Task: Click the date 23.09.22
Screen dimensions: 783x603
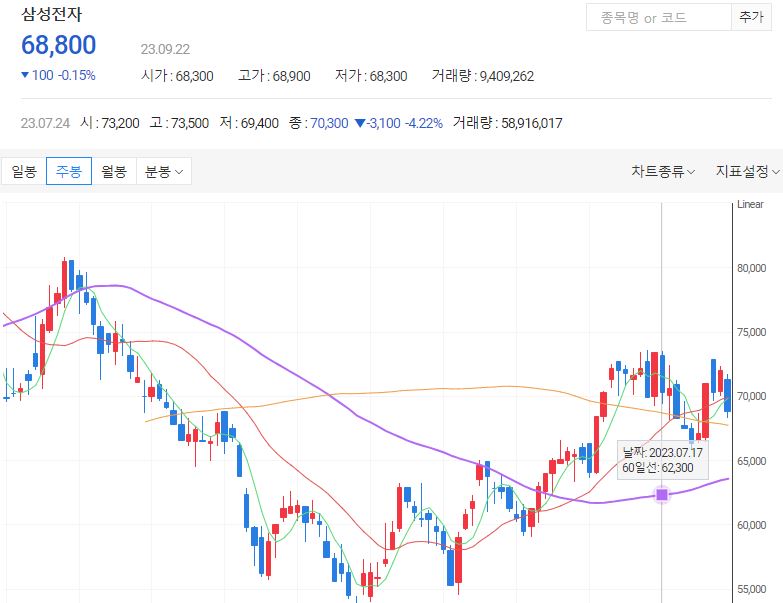Action: pyautogui.click(x=165, y=49)
